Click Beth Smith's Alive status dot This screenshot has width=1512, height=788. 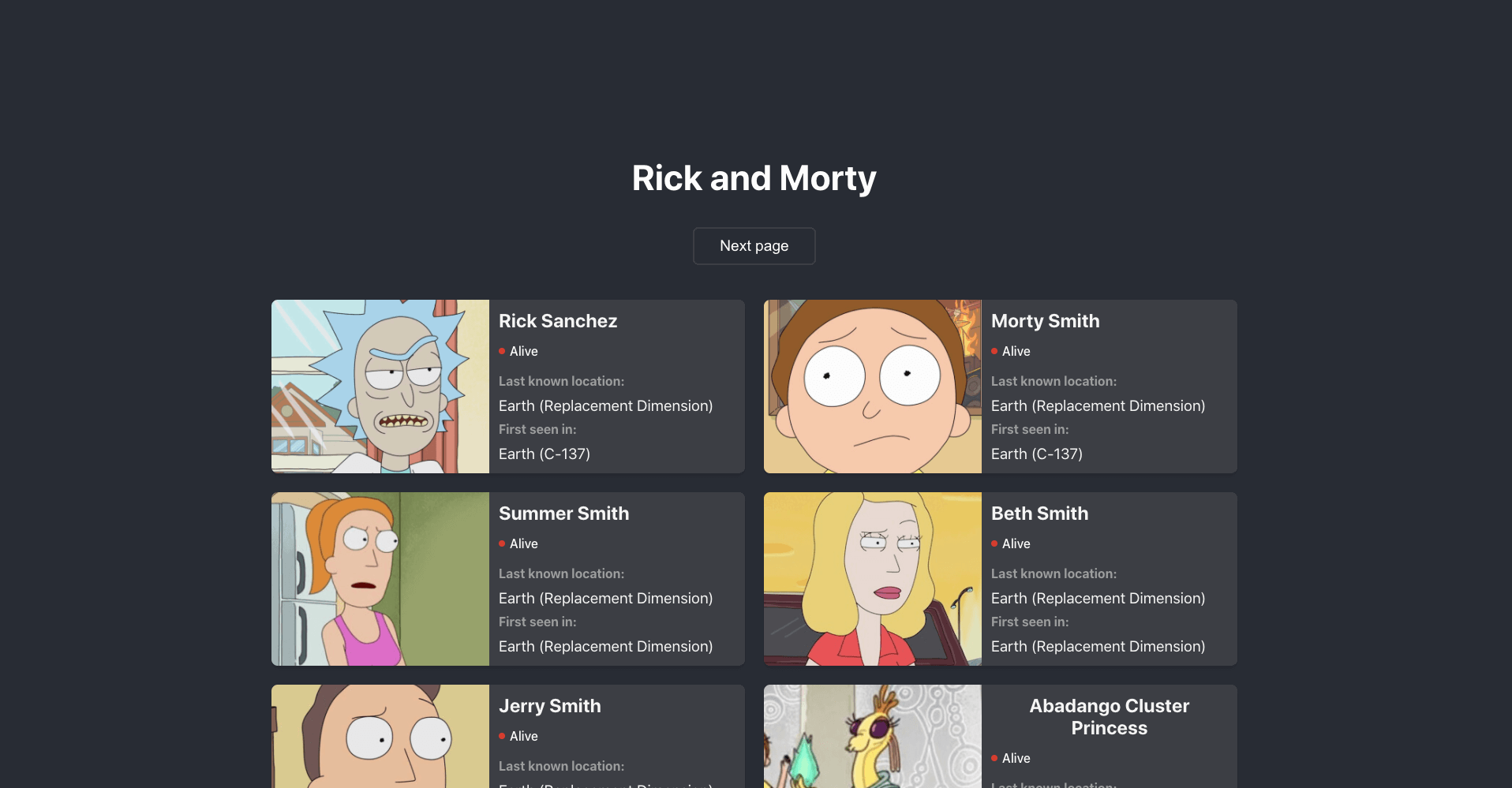(x=994, y=543)
